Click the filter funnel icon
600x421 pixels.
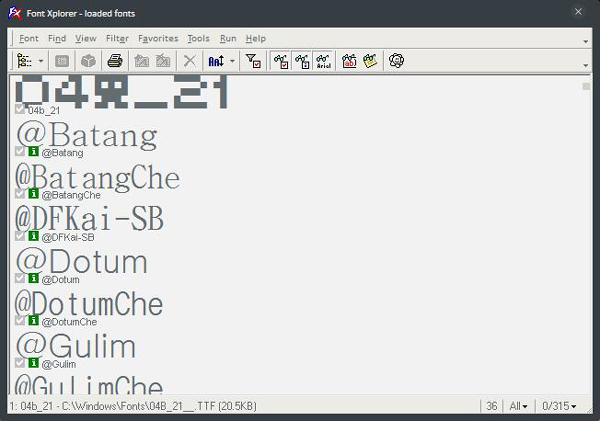(x=253, y=61)
